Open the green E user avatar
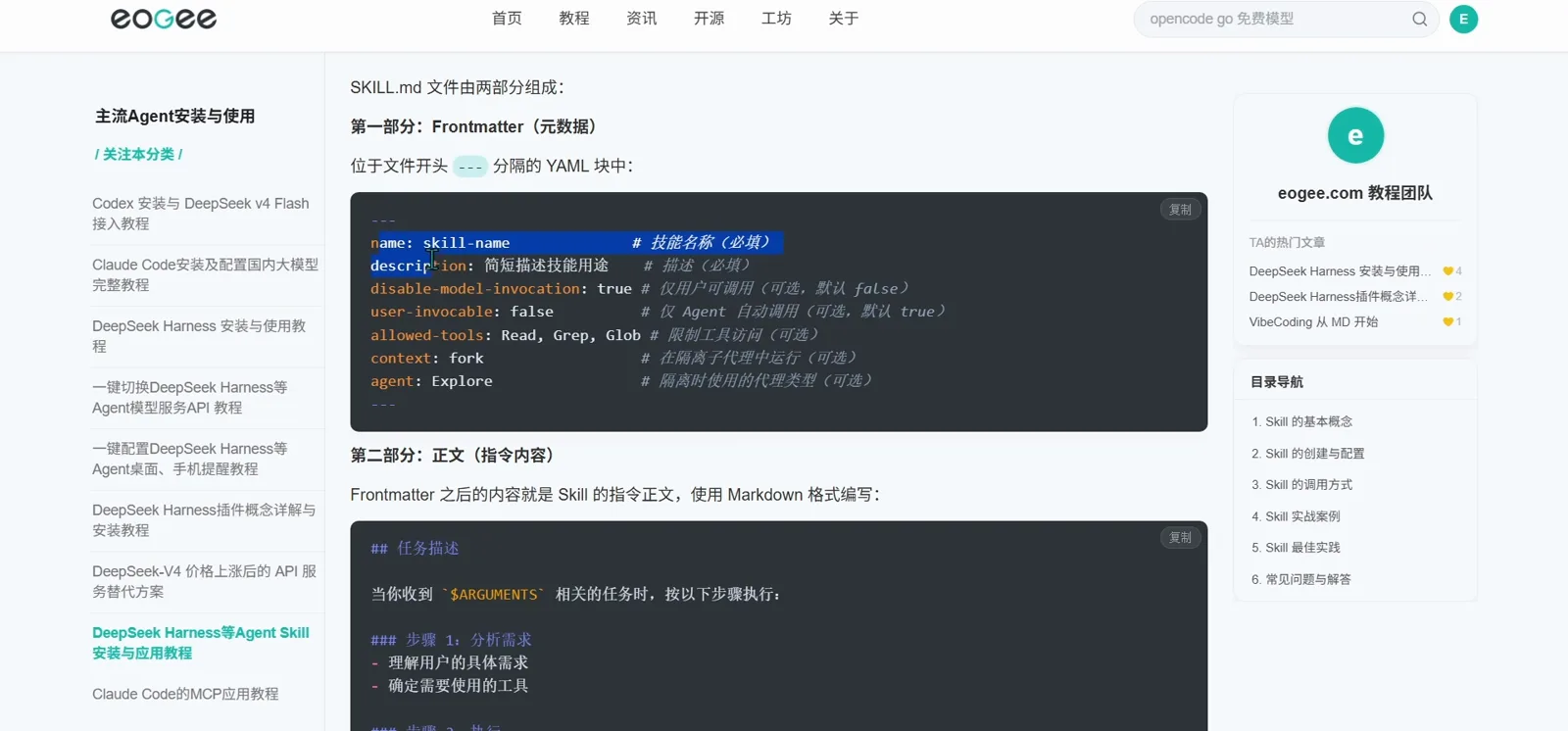Screen dimensions: 1568x731 click(1463, 19)
